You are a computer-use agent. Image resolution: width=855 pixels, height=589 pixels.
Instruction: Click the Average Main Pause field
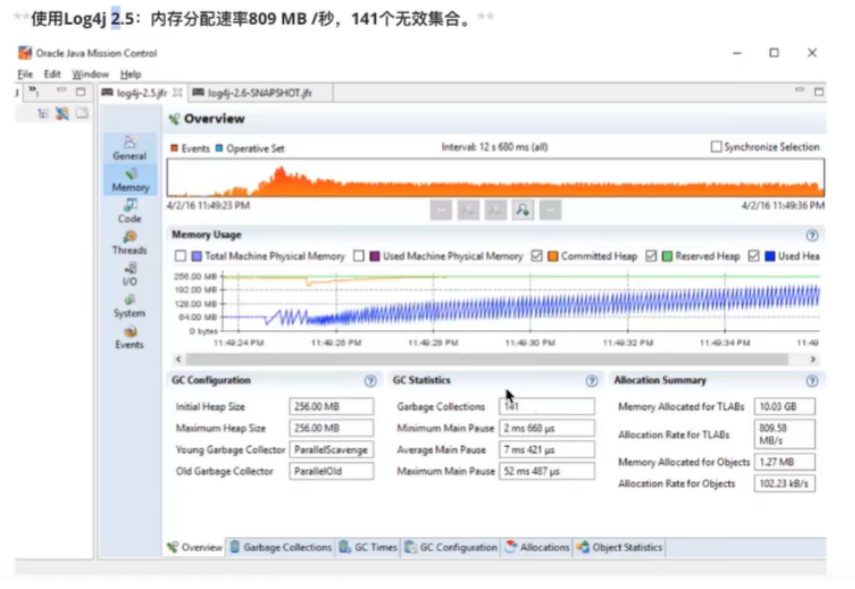(x=547, y=449)
